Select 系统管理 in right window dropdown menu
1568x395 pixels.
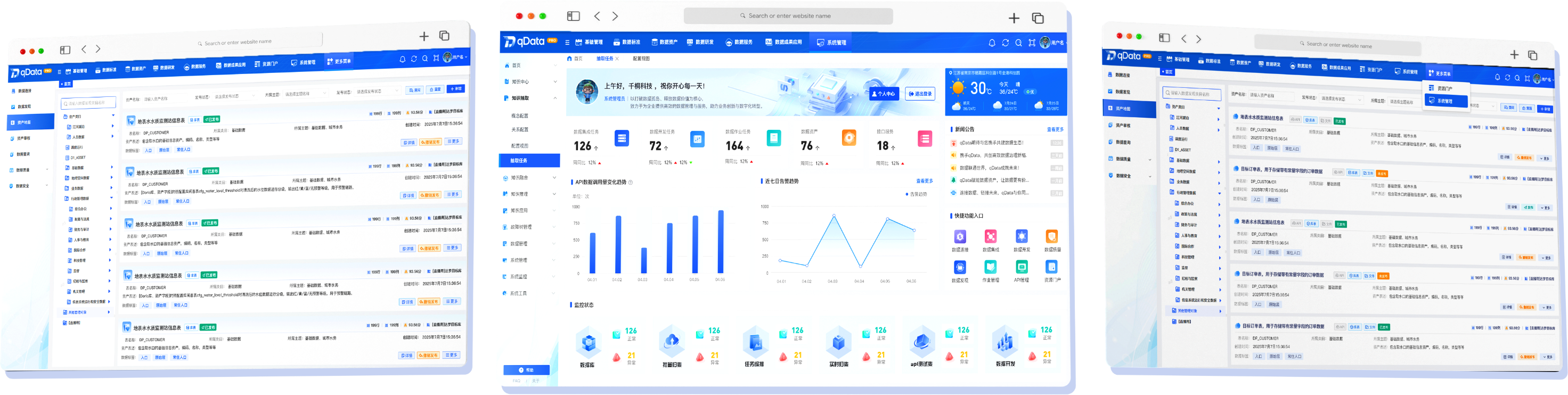[1445, 101]
